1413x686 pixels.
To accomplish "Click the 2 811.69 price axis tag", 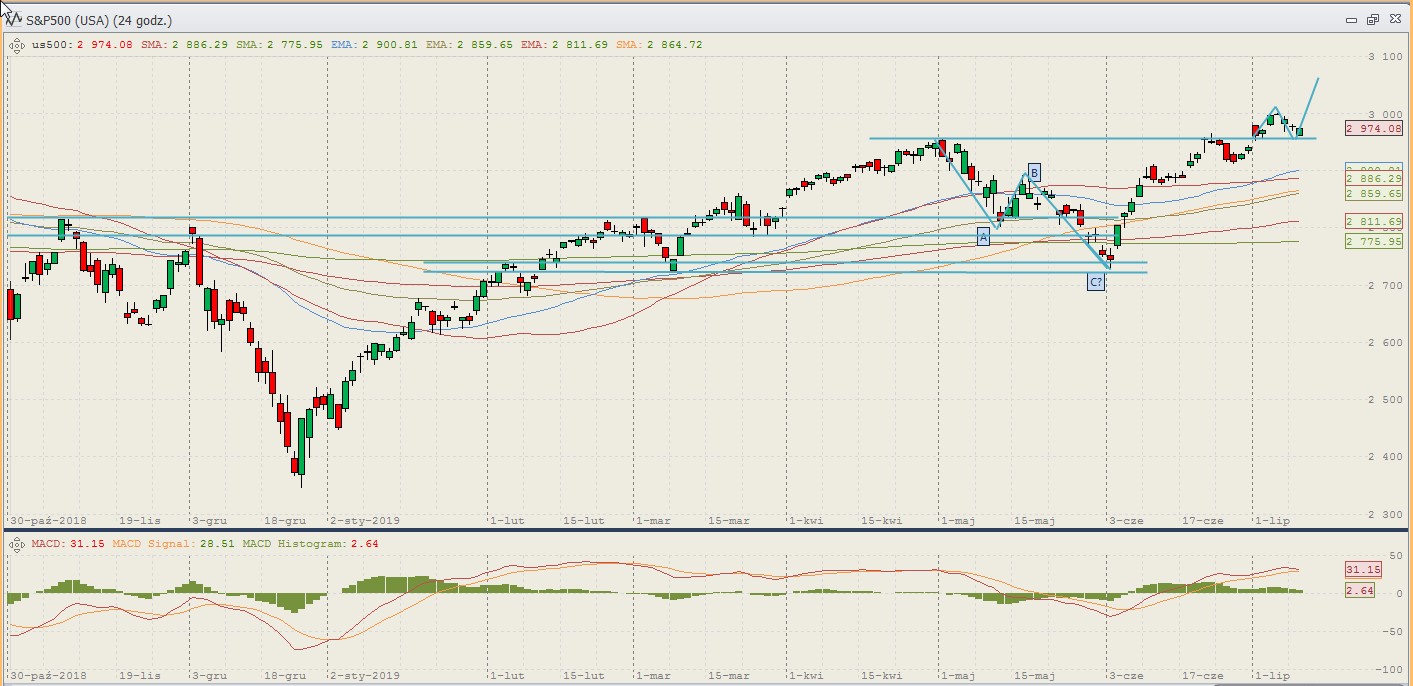I will click(x=1374, y=221).
